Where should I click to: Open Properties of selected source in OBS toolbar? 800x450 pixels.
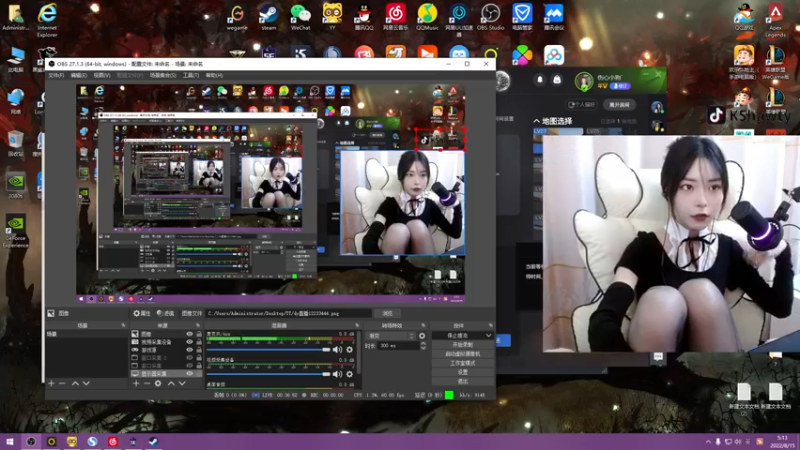pyautogui.click(x=141, y=313)
